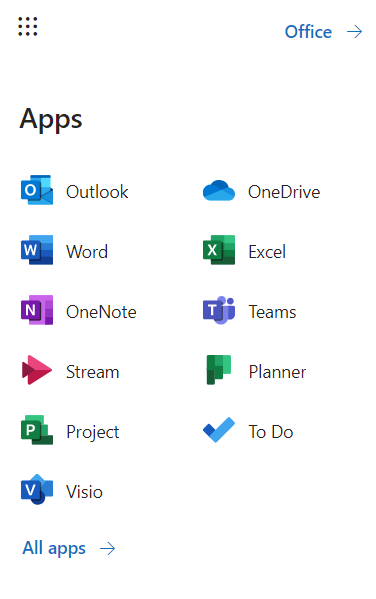Choose the Word text label

click(87, 251)
